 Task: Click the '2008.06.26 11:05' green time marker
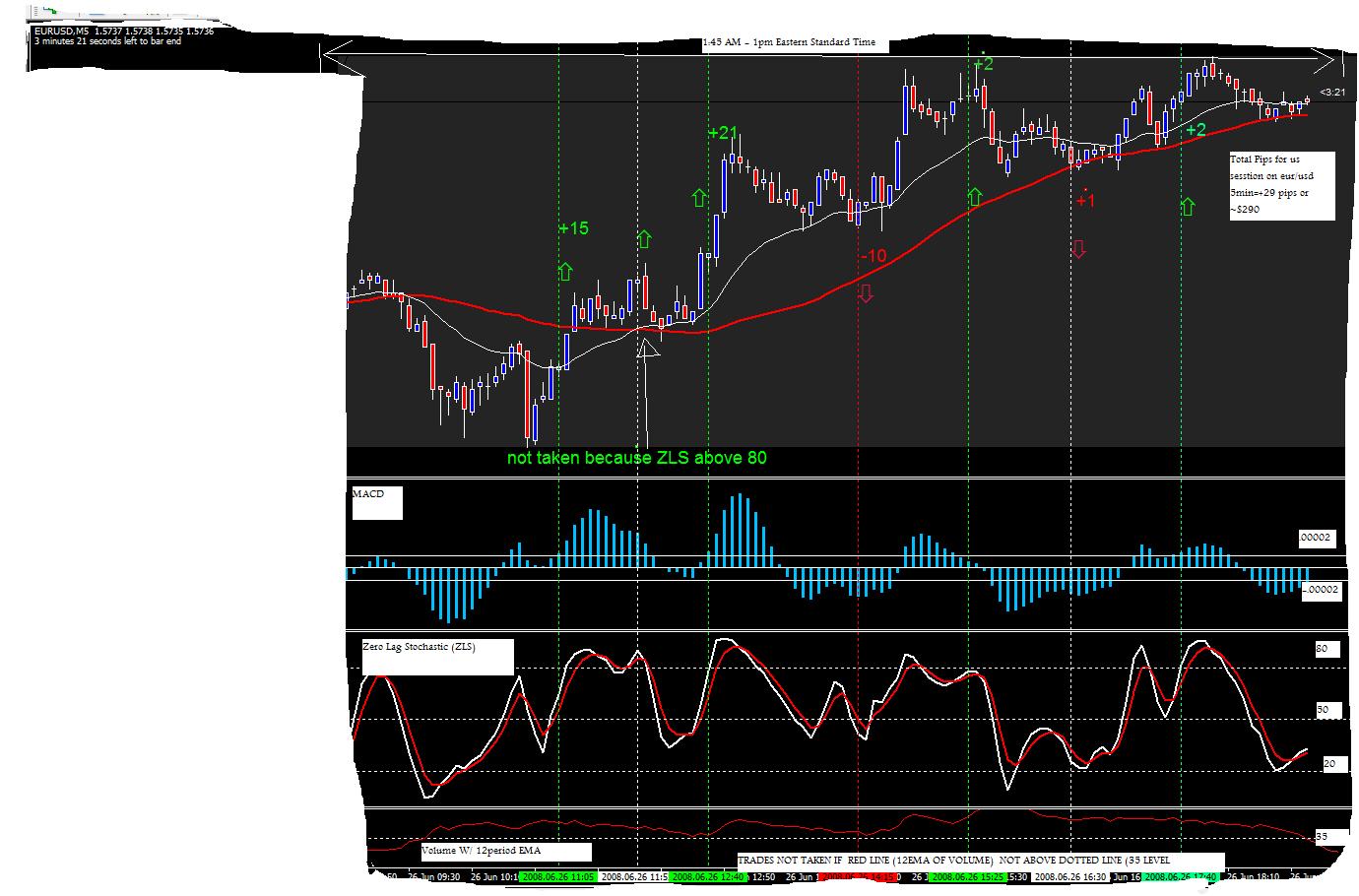[x=556, y=876]
